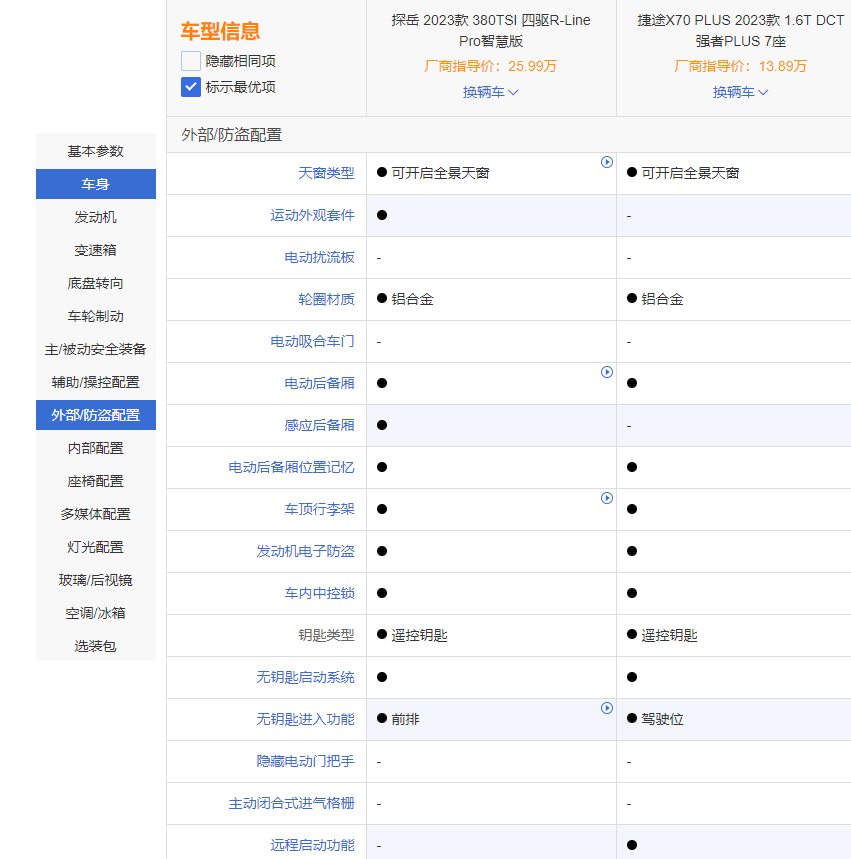851x859 pixels.
Task: Click play icon in 天窗类型 row
Action: pos(606,162)
